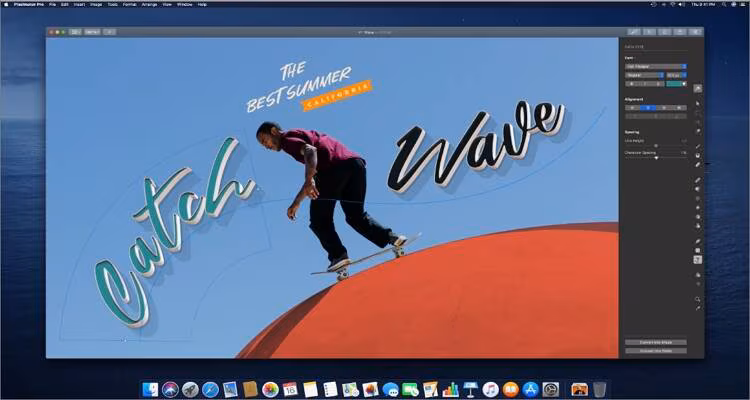
Task: Open the Window menu
Action: click(185, 4)
